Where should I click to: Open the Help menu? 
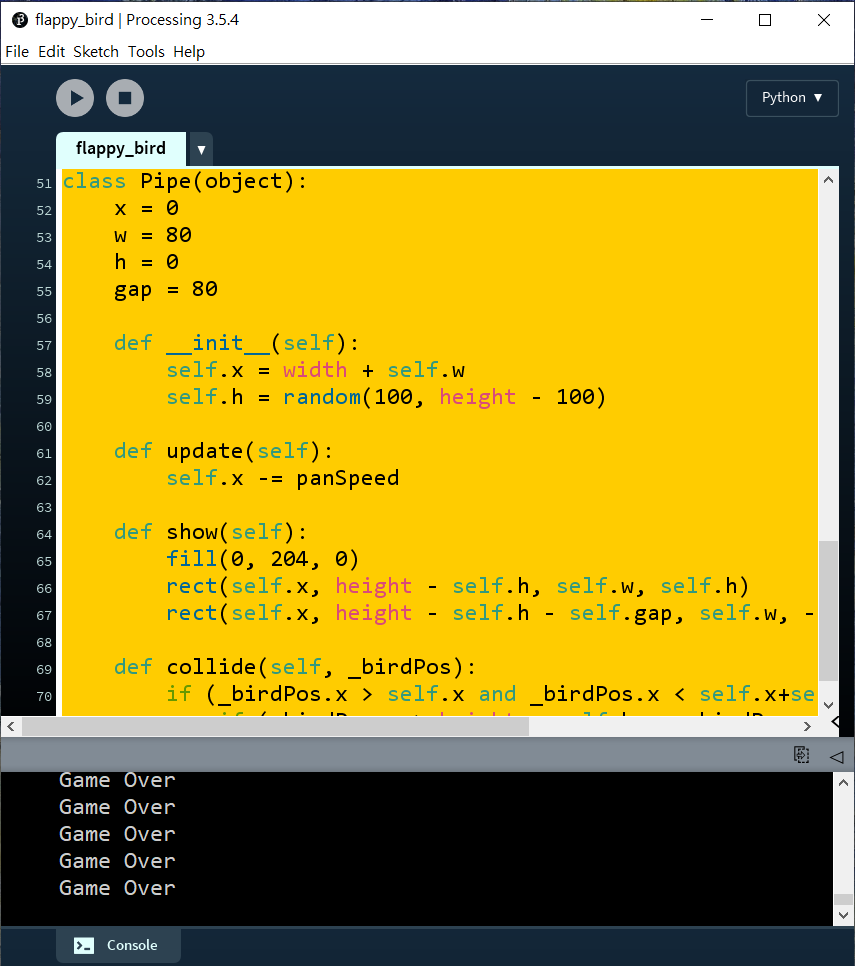click(x=189, y=52)
